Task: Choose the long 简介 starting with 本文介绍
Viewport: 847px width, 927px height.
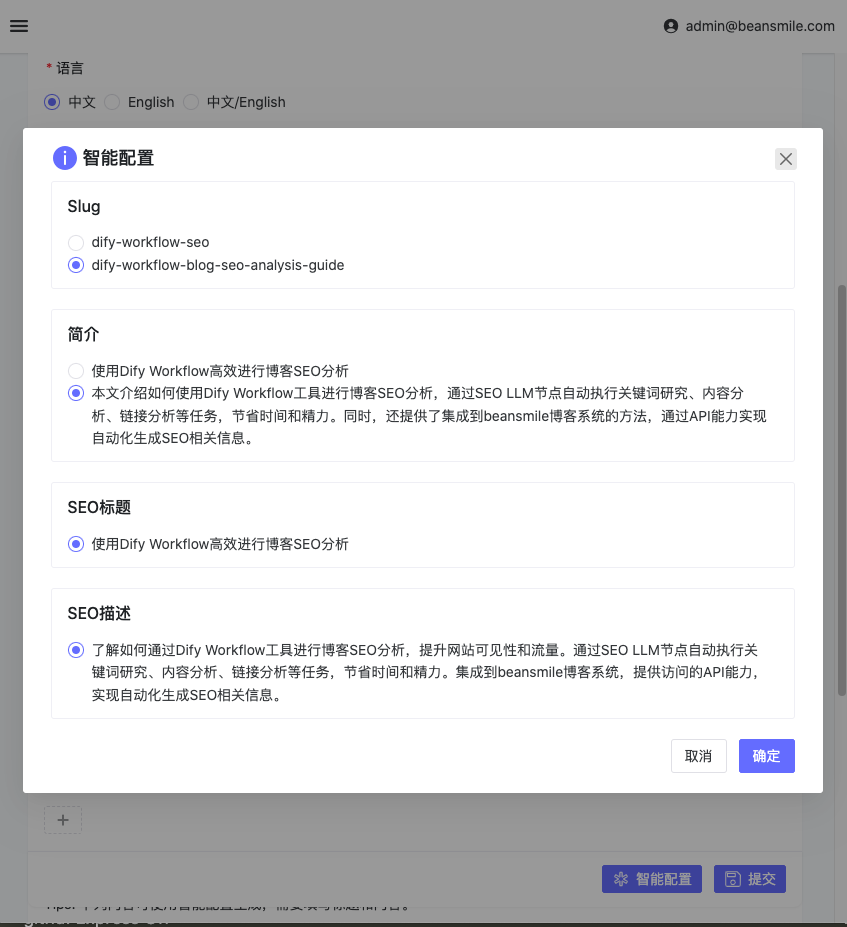Action: [76, 393]
